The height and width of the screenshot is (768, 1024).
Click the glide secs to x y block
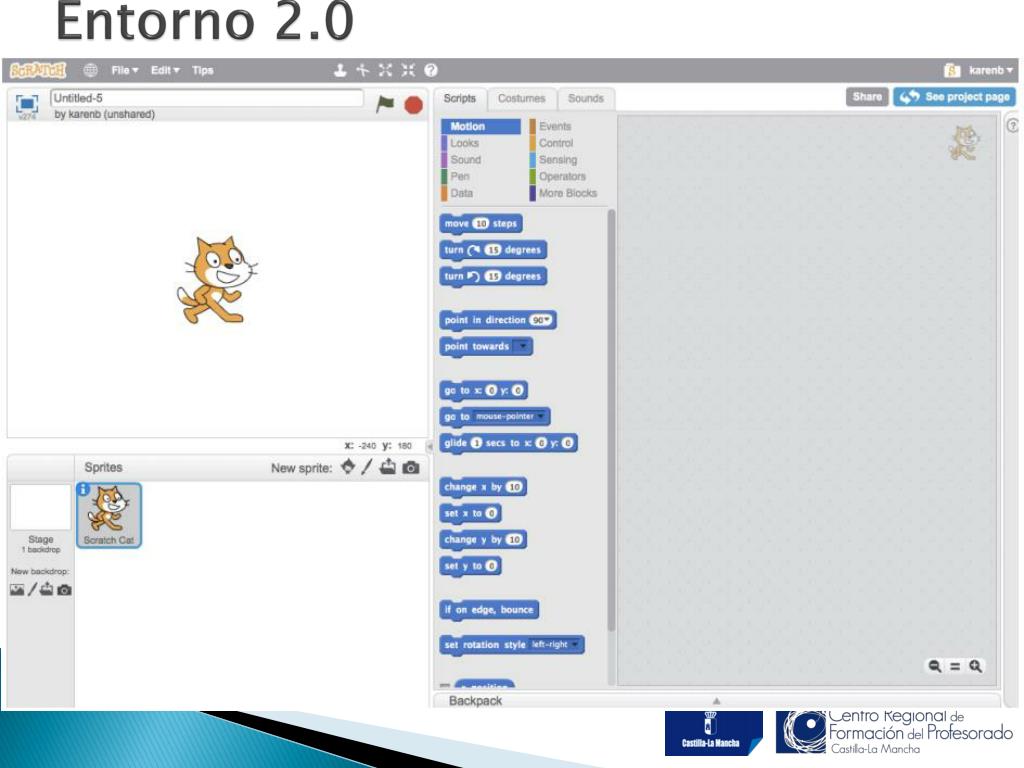[508, 443]
